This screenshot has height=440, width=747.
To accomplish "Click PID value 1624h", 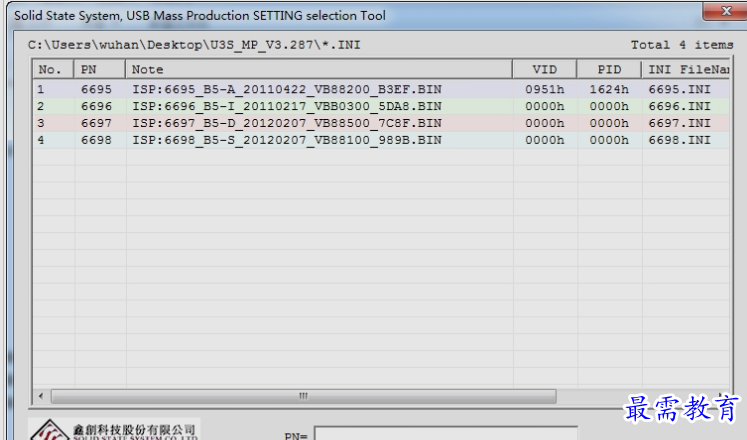I will (x=609, y=90).
